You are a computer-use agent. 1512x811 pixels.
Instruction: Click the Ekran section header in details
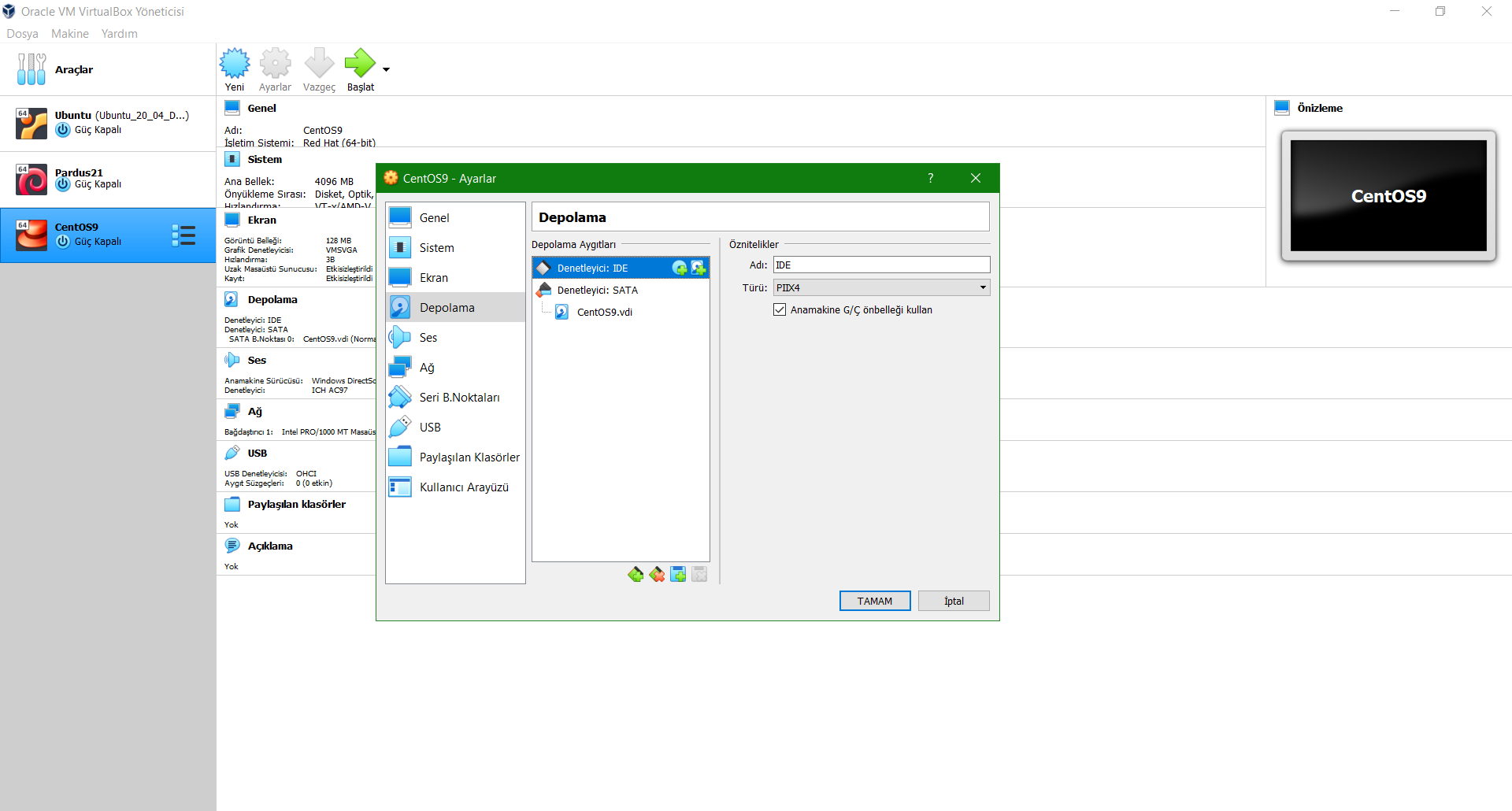pos(261,220)
